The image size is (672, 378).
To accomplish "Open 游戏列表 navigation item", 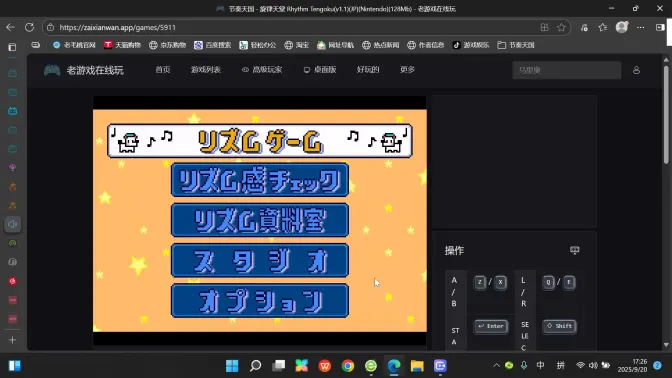I will [206, 70].
